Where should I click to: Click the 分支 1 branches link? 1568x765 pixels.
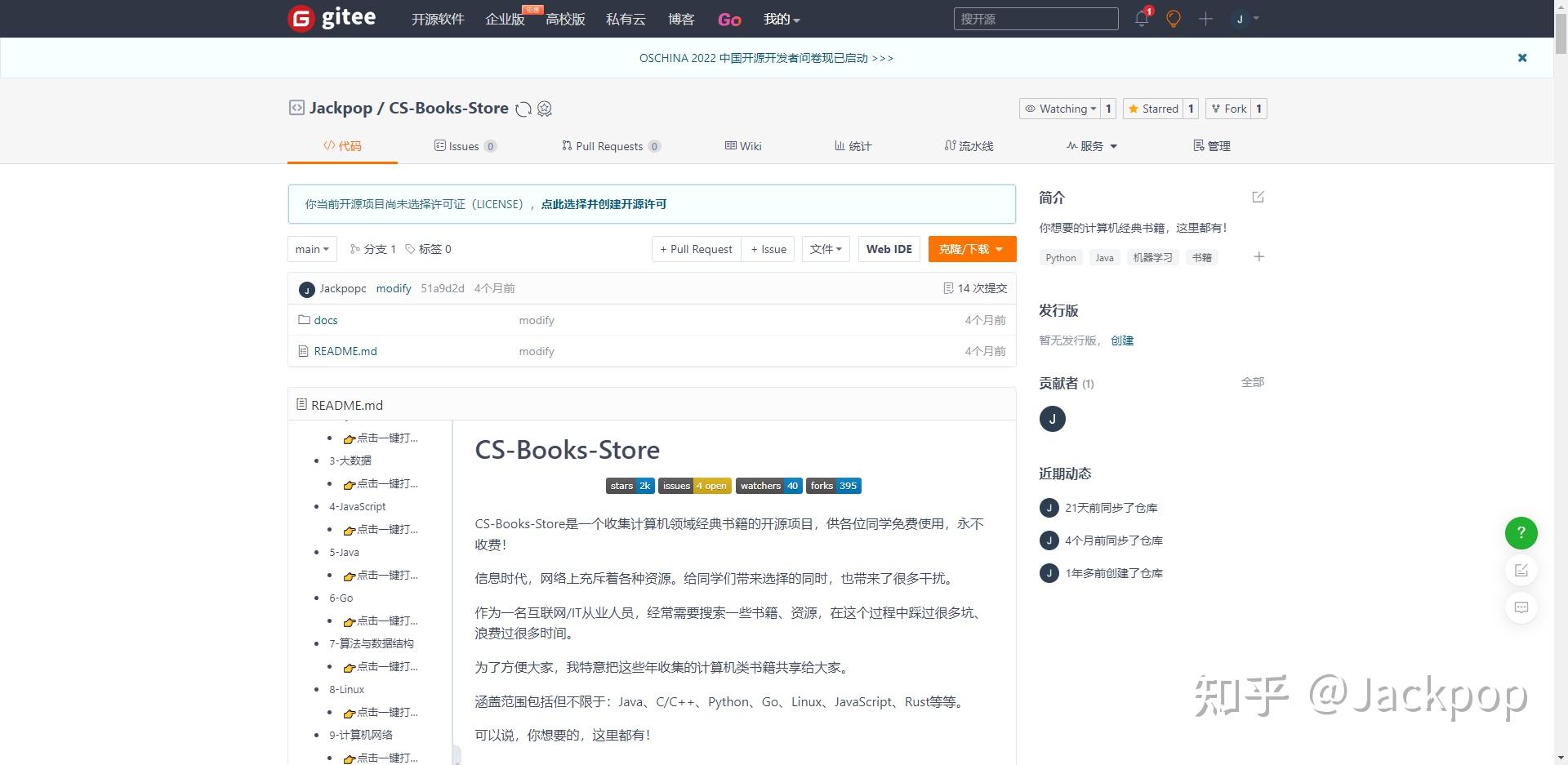(x=372, y=249)
